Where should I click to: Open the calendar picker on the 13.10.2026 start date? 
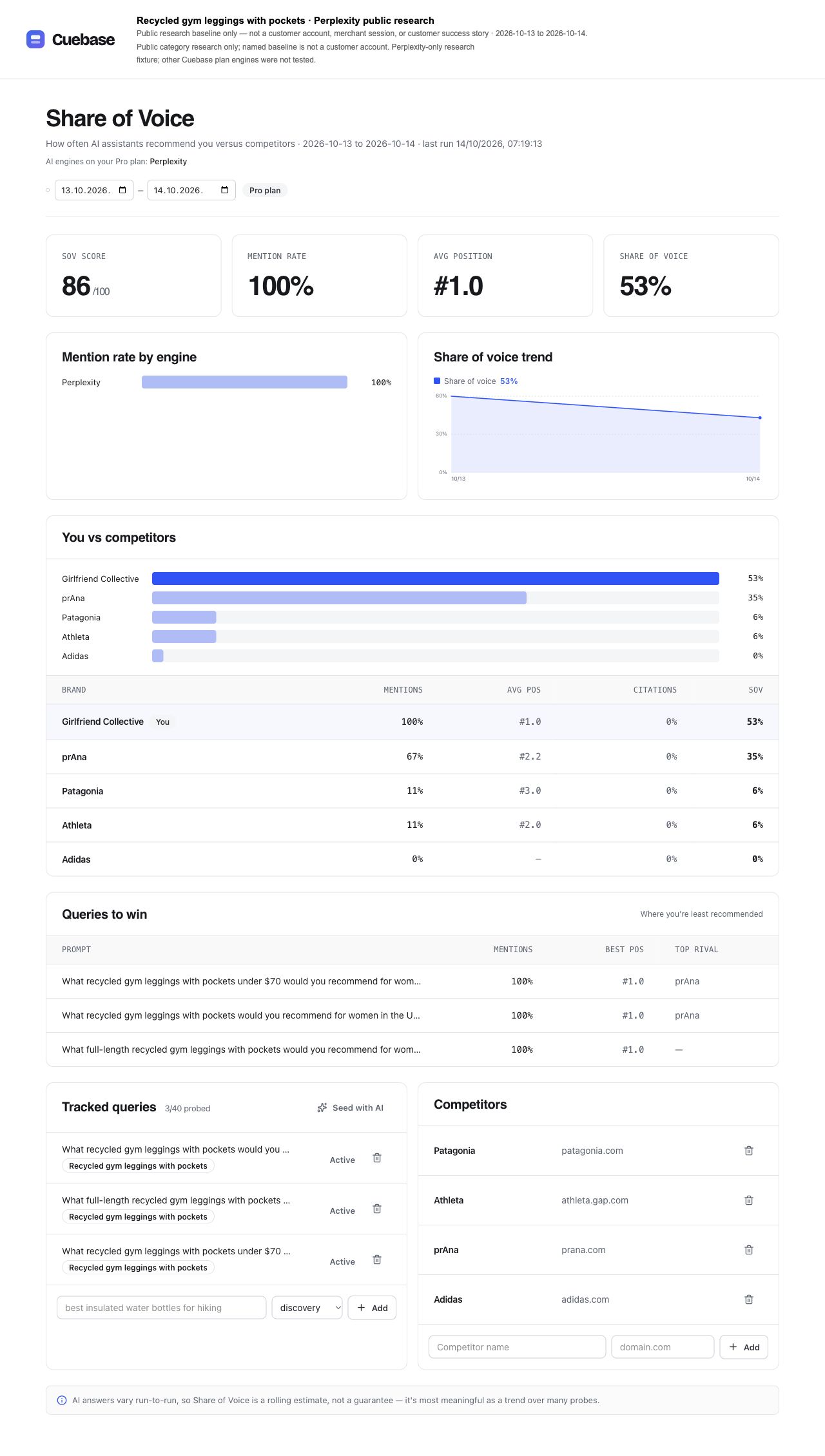[122, 190]
